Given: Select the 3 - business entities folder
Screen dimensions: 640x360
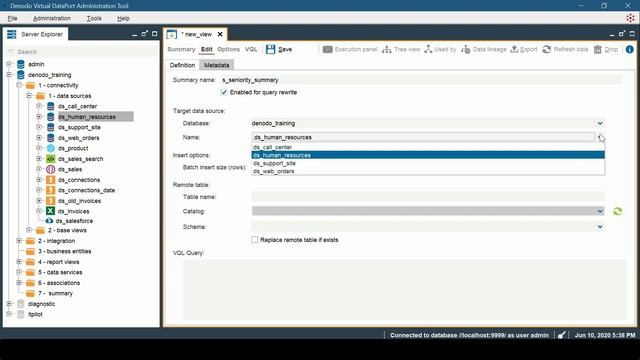Looking at the screenshot, I should coord(59,251).
